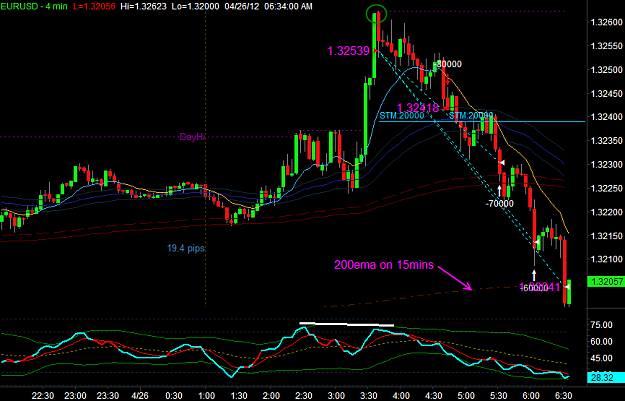This screenshot has width=625, height=401.
Task: Click the blue 19.4 pips label
Action: pos(186,248)
